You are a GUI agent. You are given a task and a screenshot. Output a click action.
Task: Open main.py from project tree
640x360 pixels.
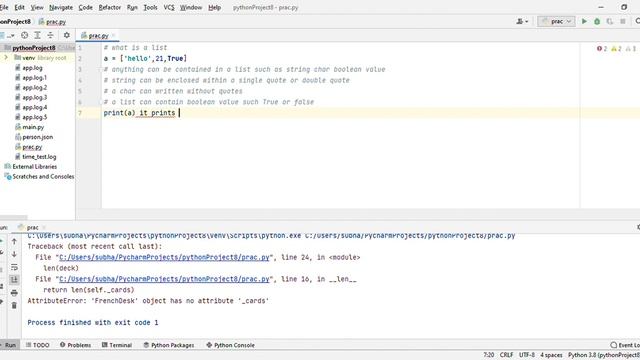point(33,127)
